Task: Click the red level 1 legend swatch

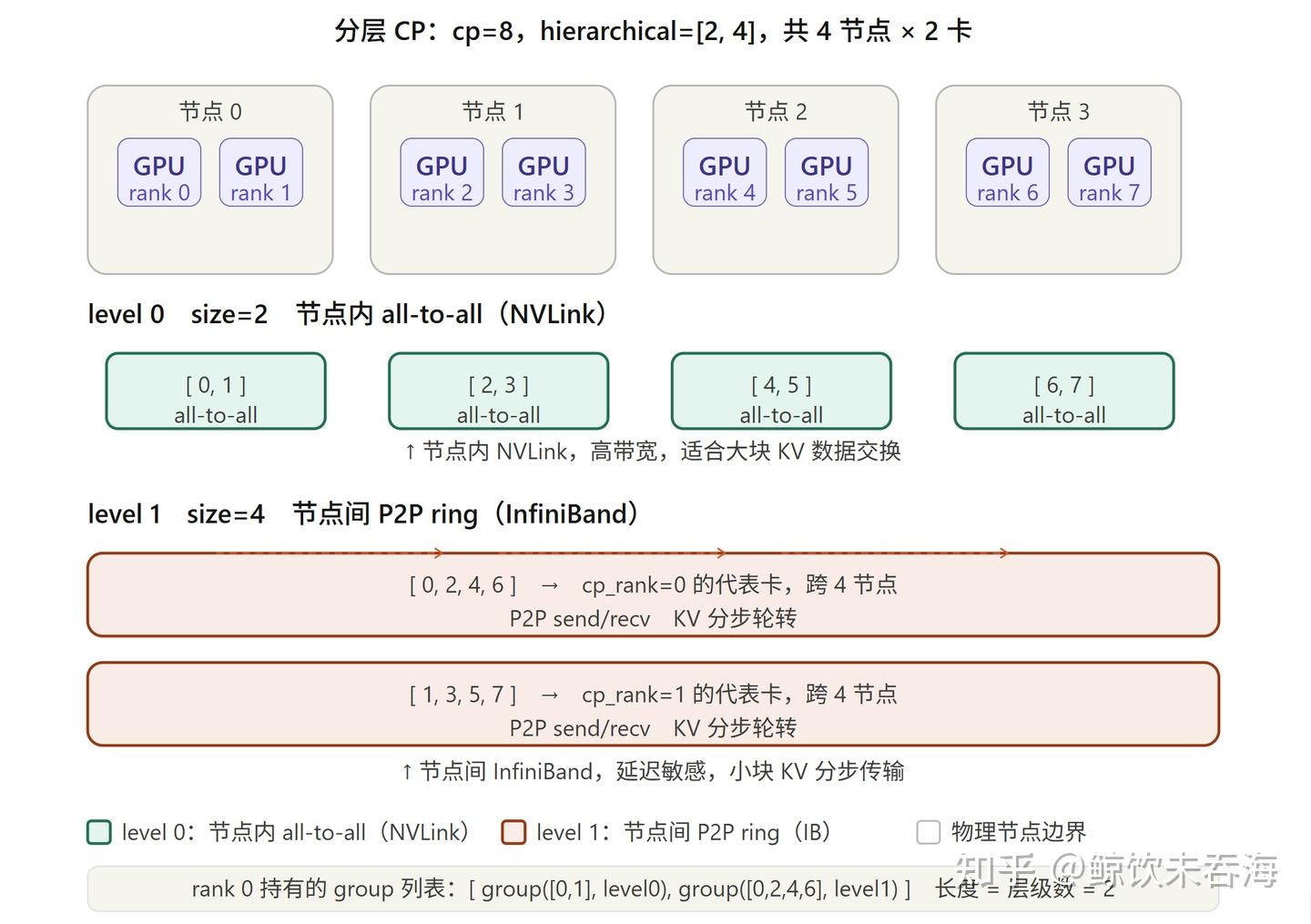Action: pyautogui.click(x=514, y=832)
